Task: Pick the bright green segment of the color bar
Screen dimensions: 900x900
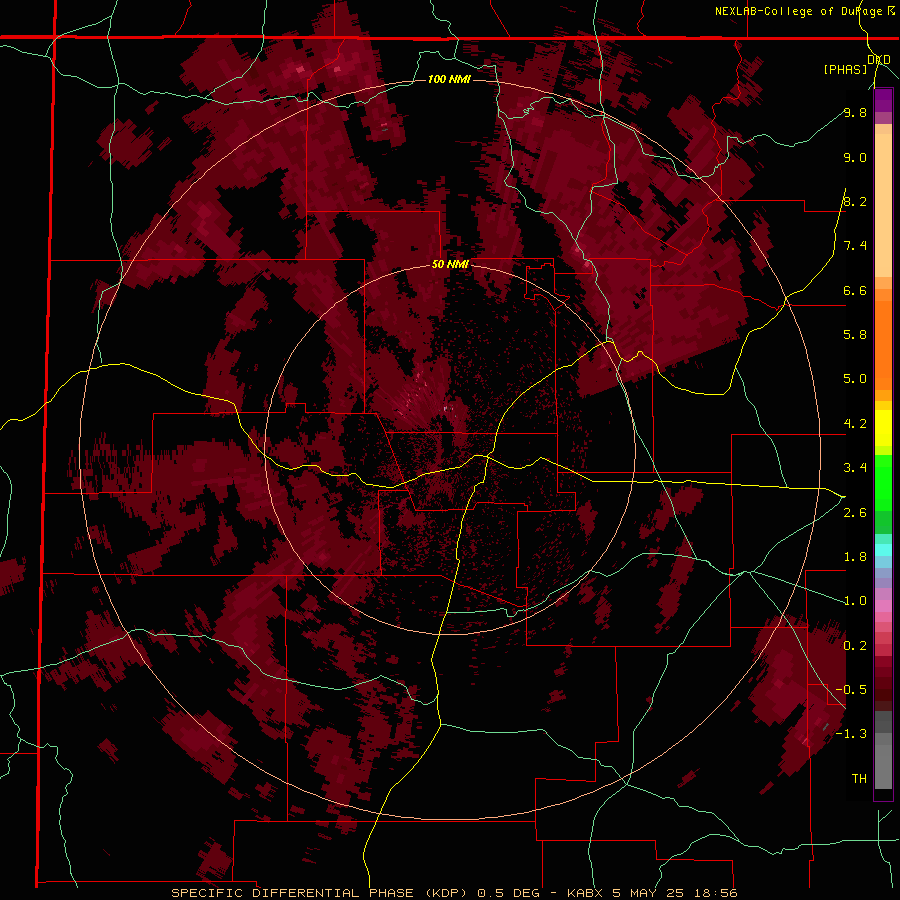Action: coord(883,482)
